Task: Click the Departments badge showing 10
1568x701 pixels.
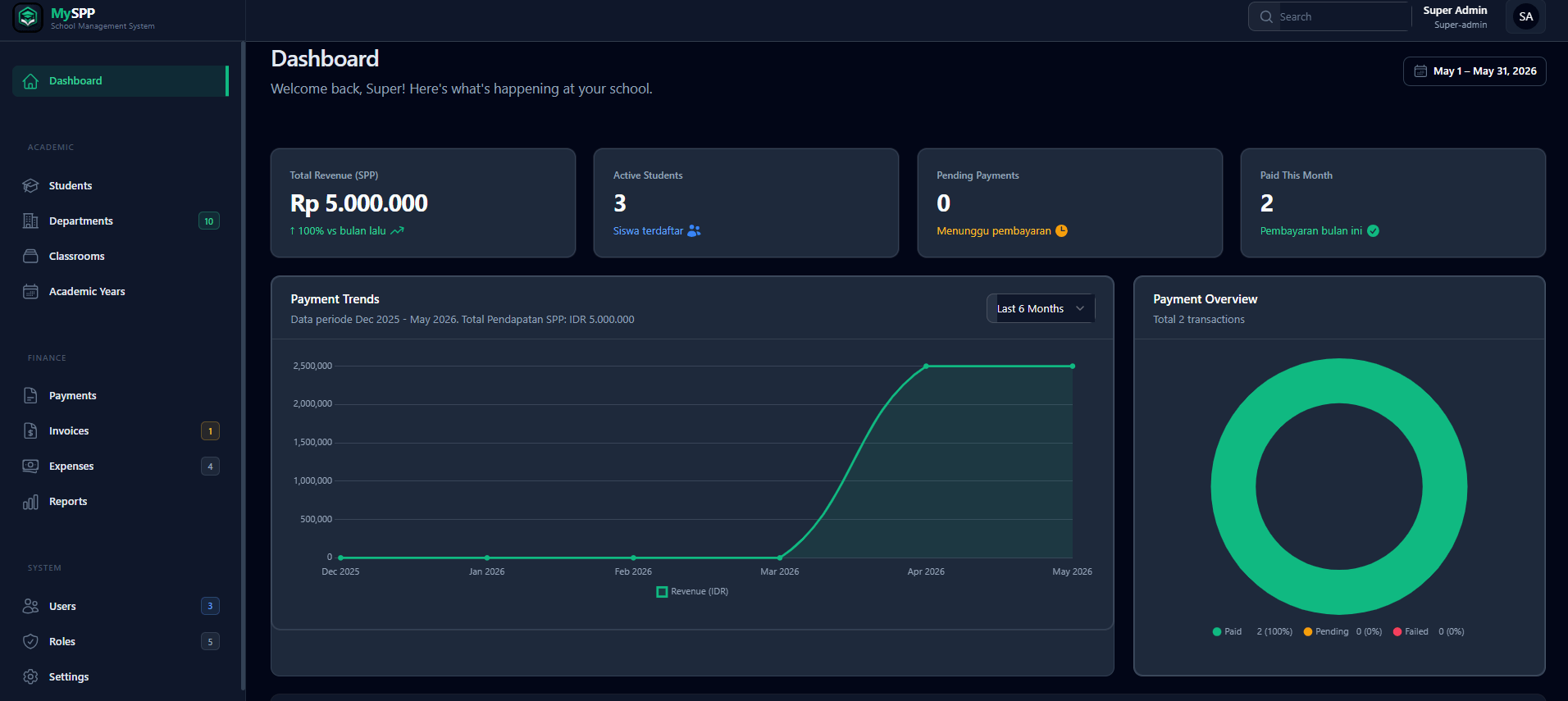Action: [209, 221]
